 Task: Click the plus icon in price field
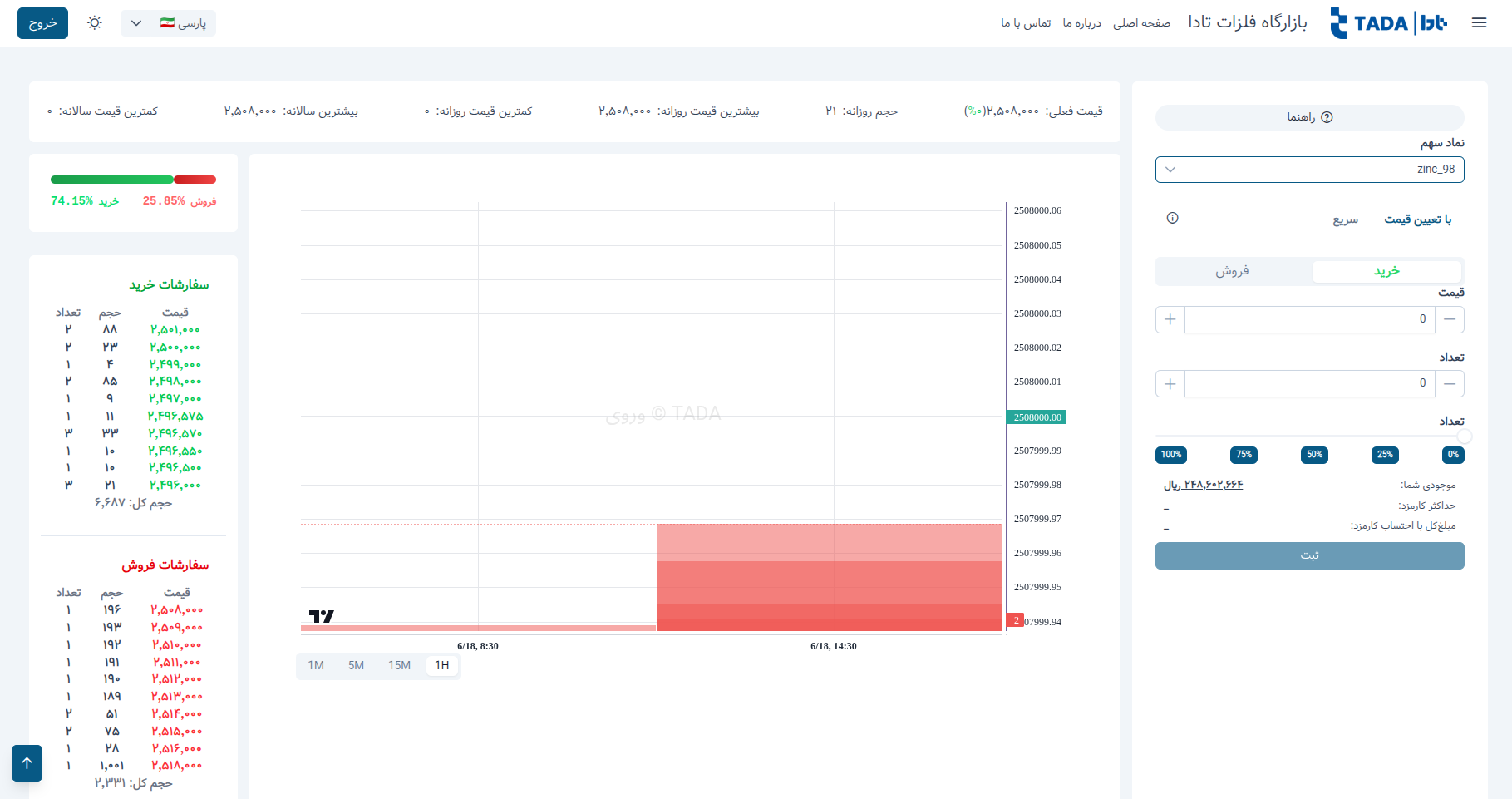1170,319
